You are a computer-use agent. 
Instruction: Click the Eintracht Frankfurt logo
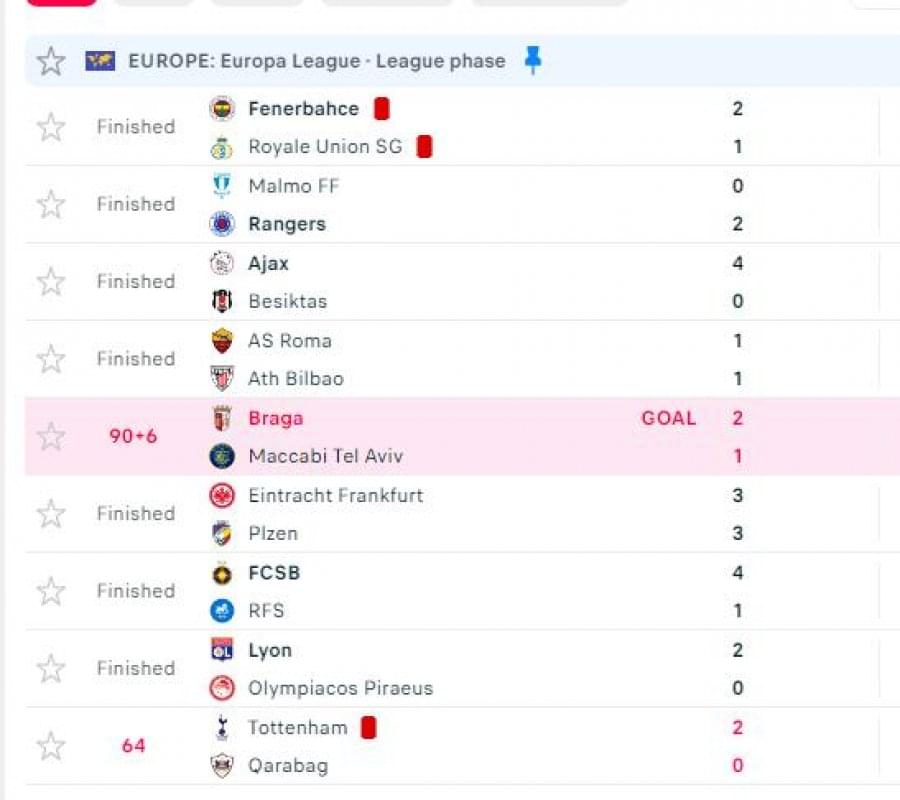222,495
